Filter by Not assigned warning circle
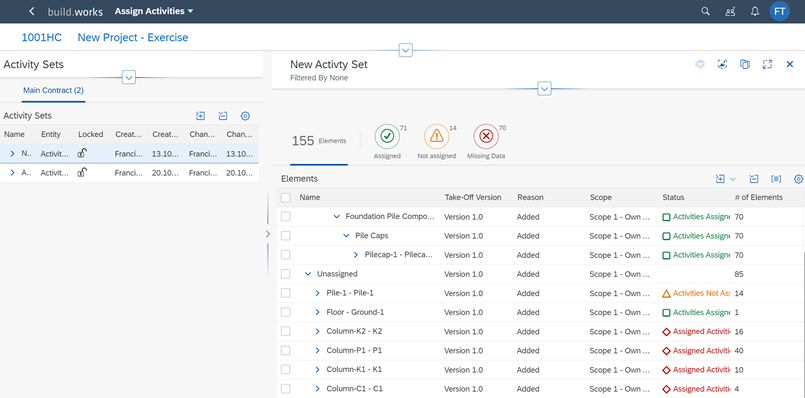The image size is (805, 398). (x=436, y=136)
